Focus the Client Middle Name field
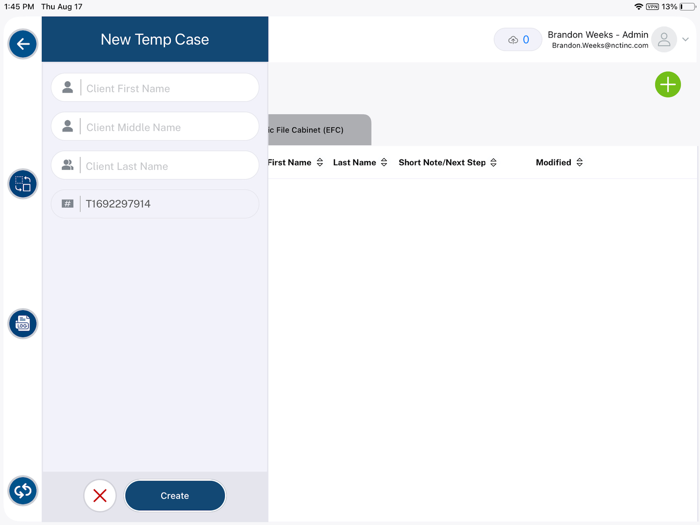Screen dimensions: 700x525 (155, 127)
